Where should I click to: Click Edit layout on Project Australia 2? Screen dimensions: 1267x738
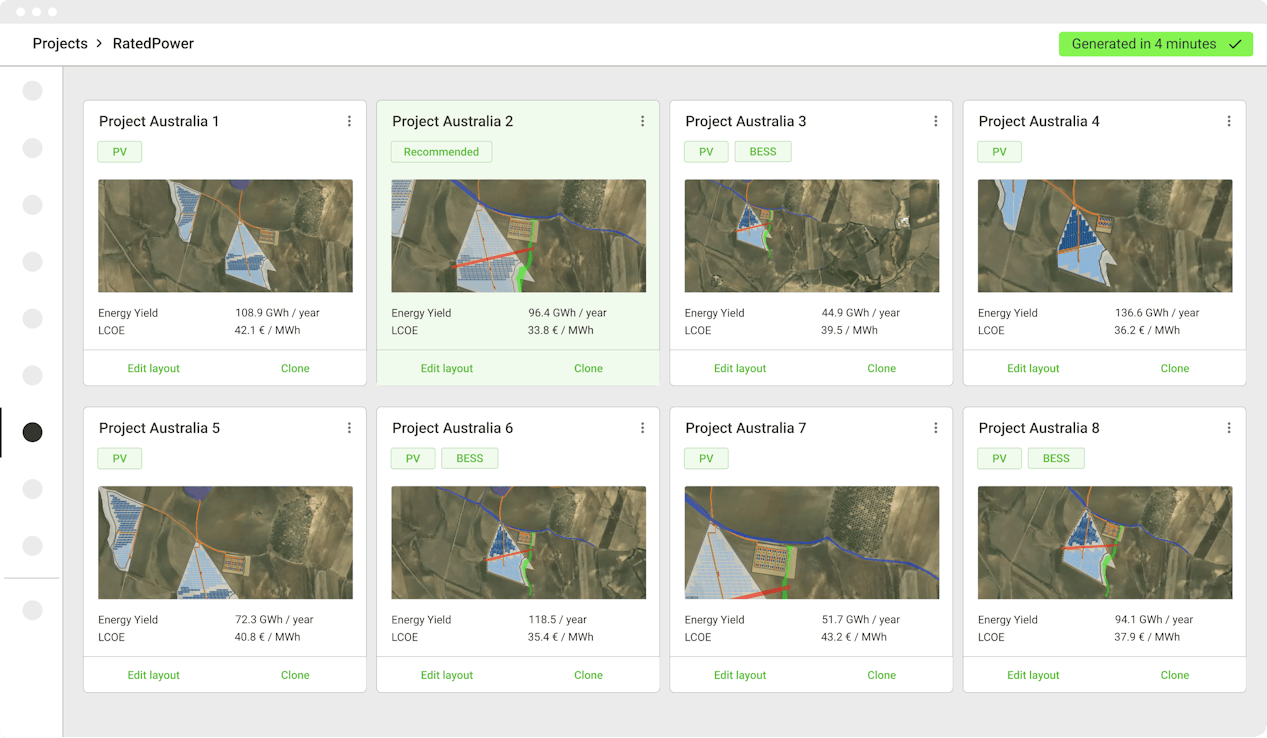[x=447, y=368]
